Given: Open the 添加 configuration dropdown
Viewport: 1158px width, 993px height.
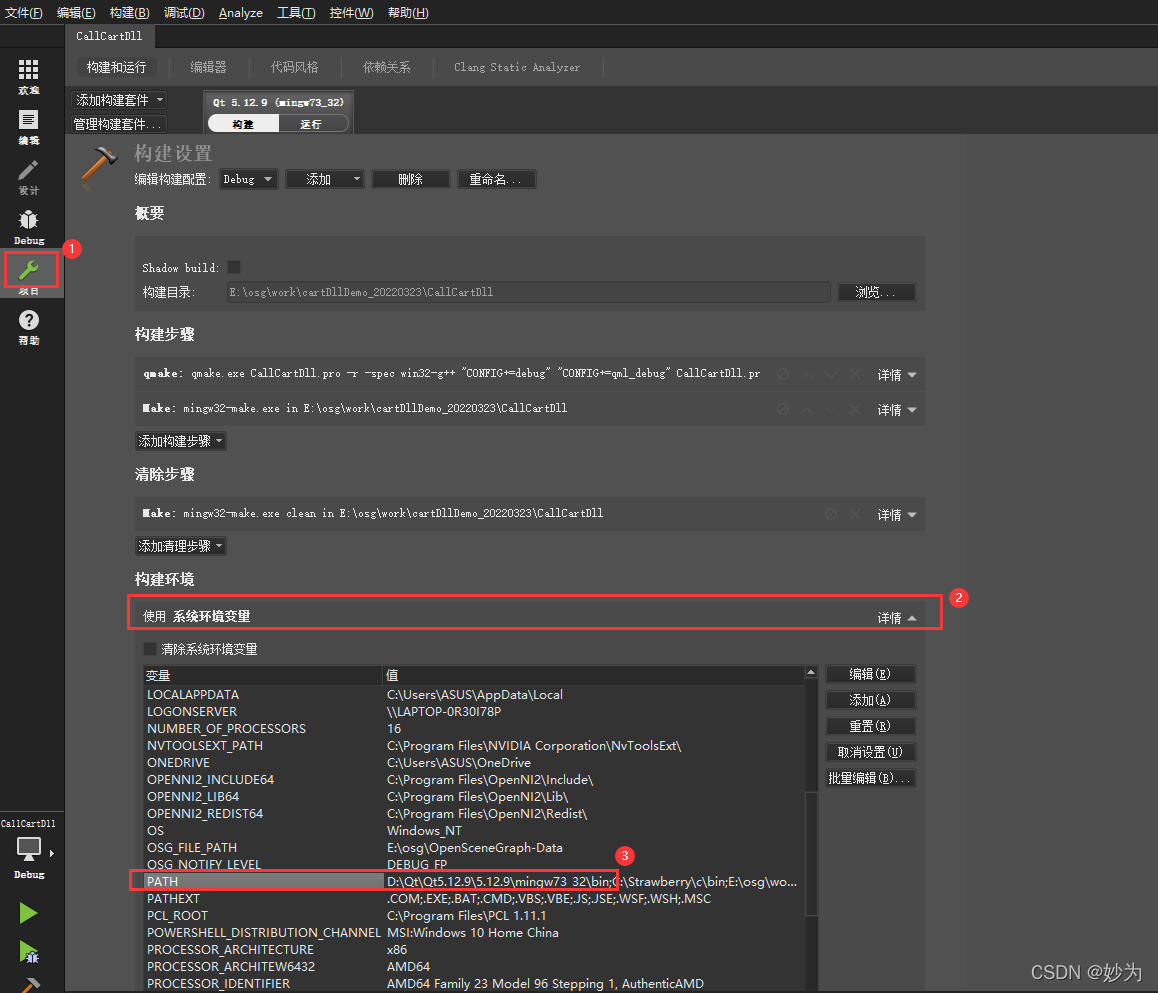Looking at the screenshot, I should (x=324, y=179).
